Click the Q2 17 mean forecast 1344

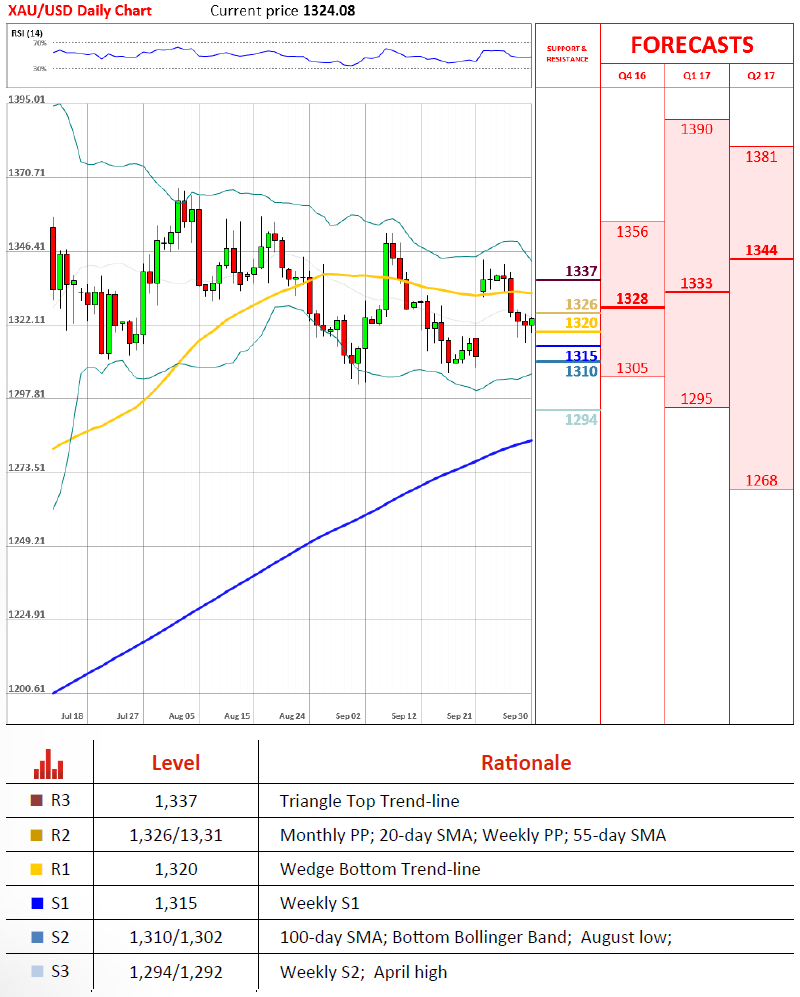point(761,251)
